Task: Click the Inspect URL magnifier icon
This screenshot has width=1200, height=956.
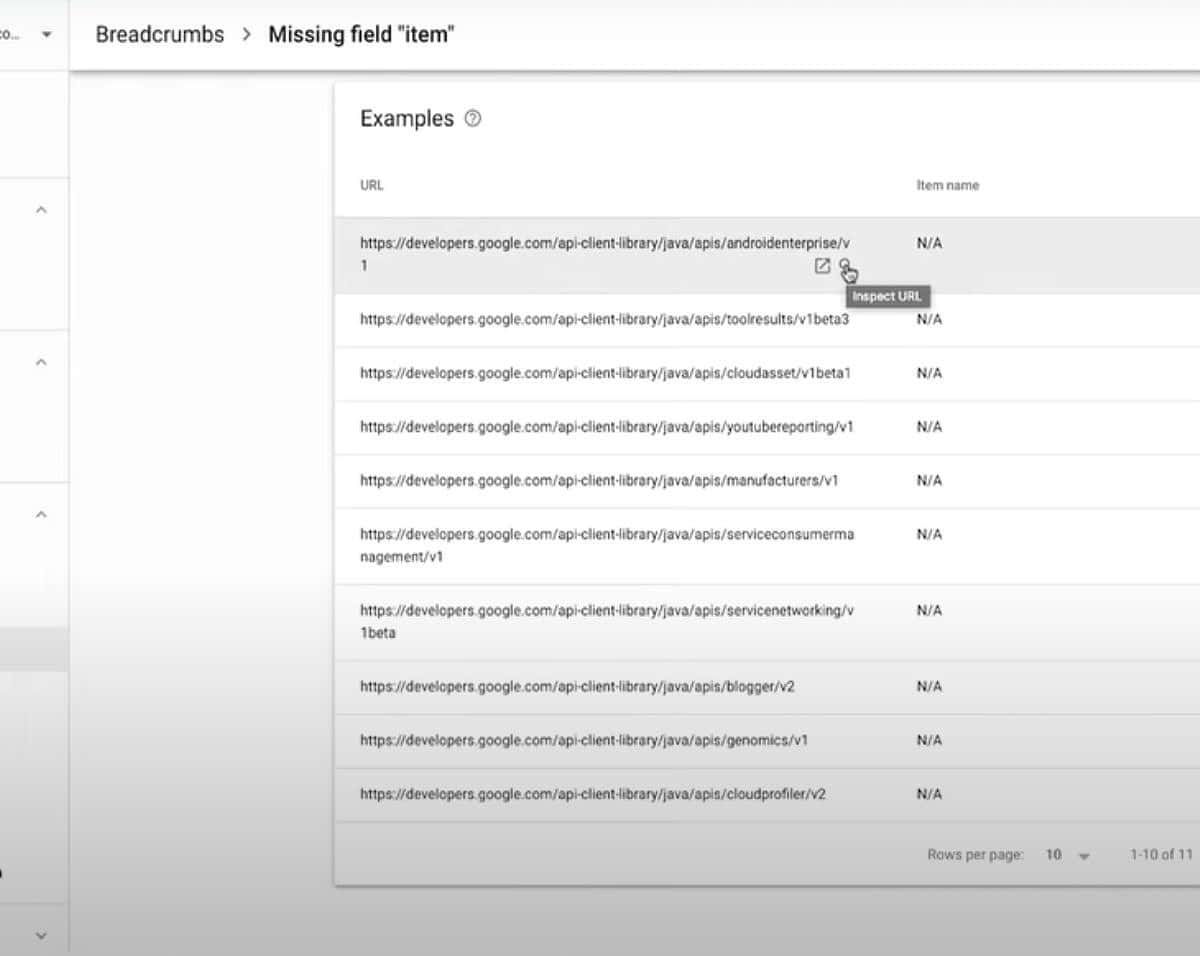Action: (845, 266)
